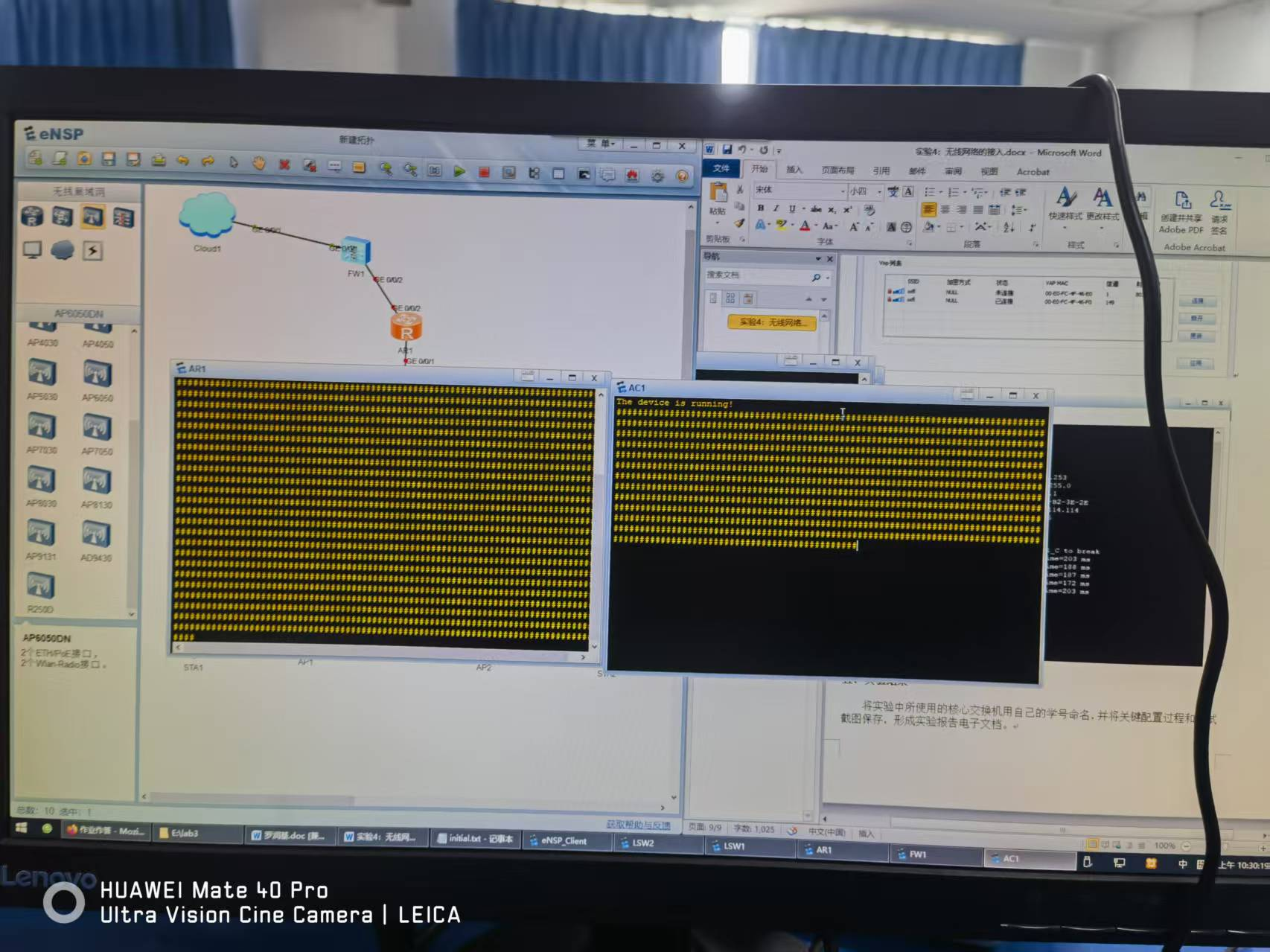Select the Router device category icon

click(x=32, y=216)
